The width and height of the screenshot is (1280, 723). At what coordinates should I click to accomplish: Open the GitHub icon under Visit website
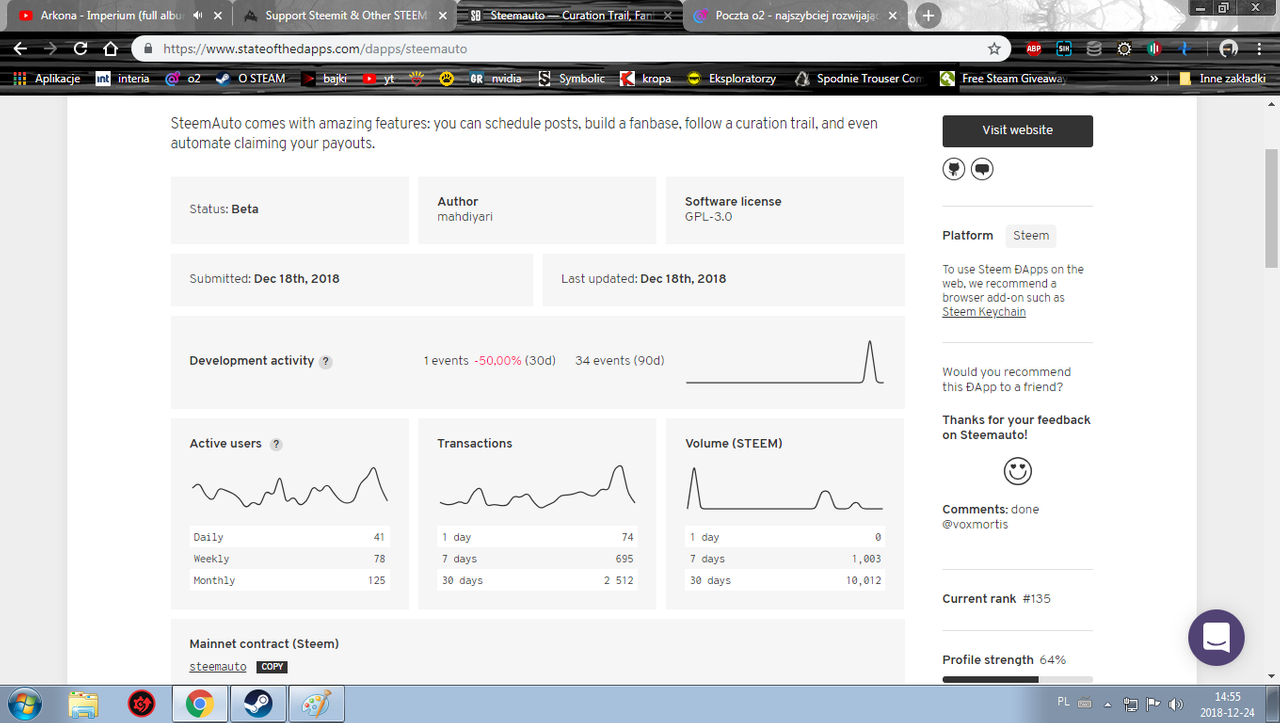point(954,169)
